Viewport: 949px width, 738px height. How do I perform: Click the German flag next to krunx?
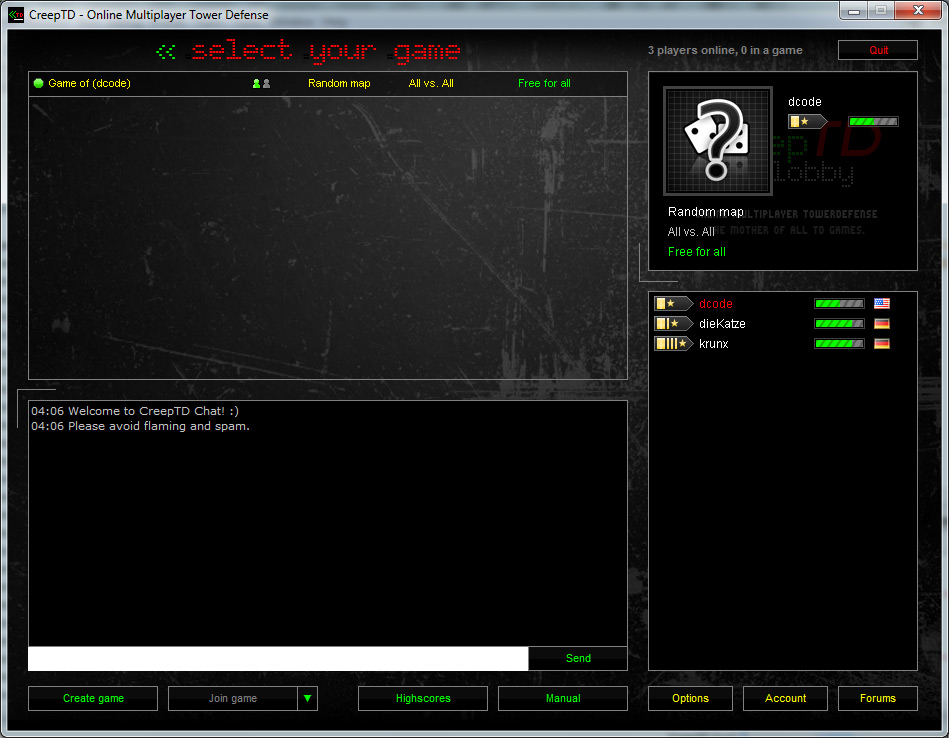click(882, 343)
